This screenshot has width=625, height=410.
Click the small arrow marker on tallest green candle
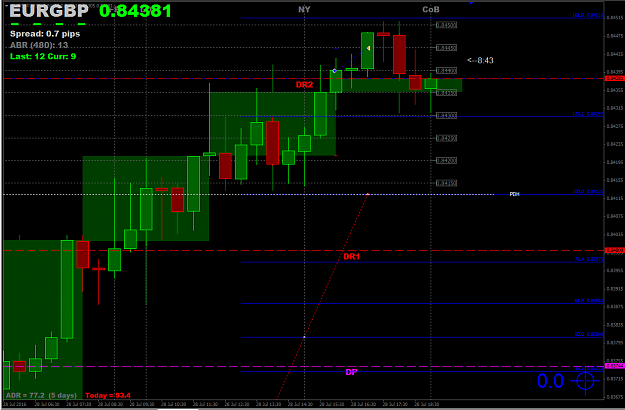point(369,48)
